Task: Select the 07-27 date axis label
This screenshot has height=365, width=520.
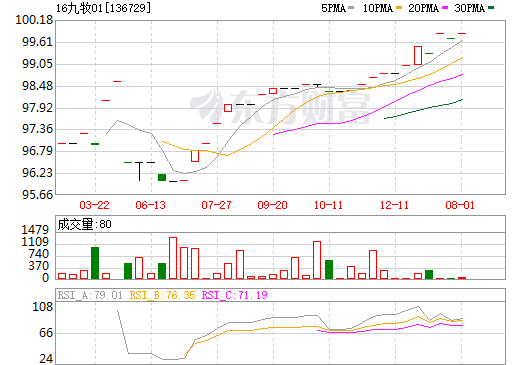Action: pyautogui.click(x=217, y=205)
